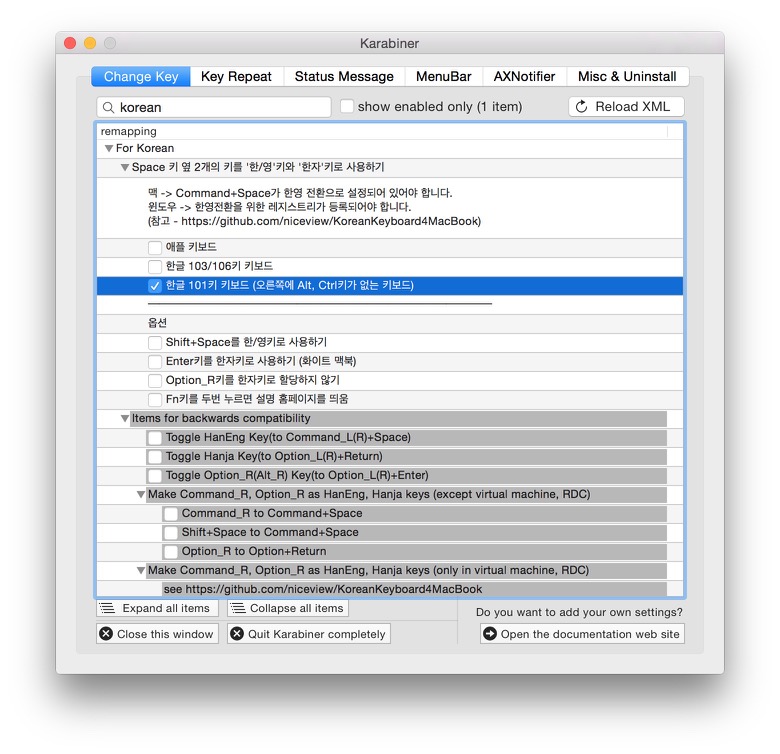This screenshot has height=754, width=780.
Task: Click the Expand all items button
Action: pos(157,608)
